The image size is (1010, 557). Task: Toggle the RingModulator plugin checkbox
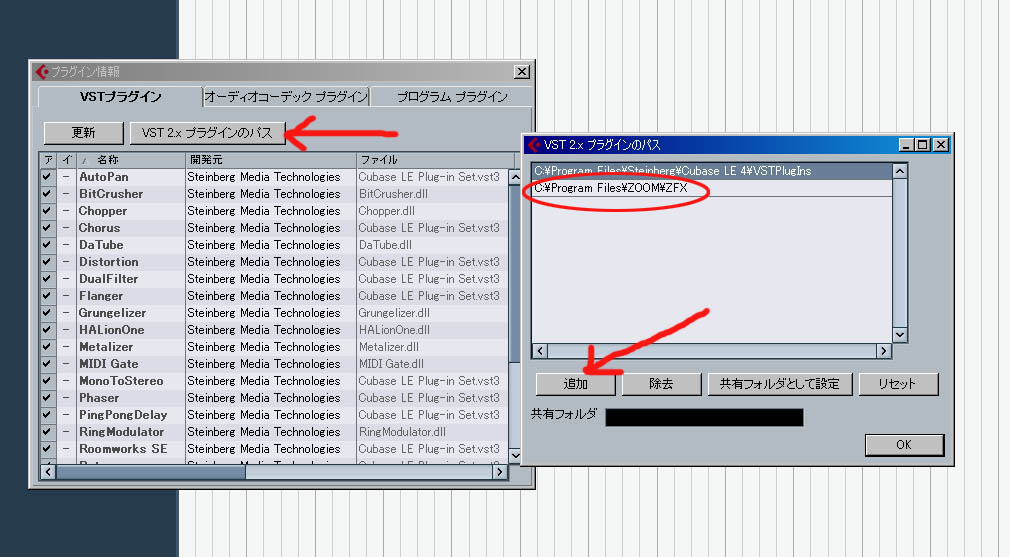(47, 431)
